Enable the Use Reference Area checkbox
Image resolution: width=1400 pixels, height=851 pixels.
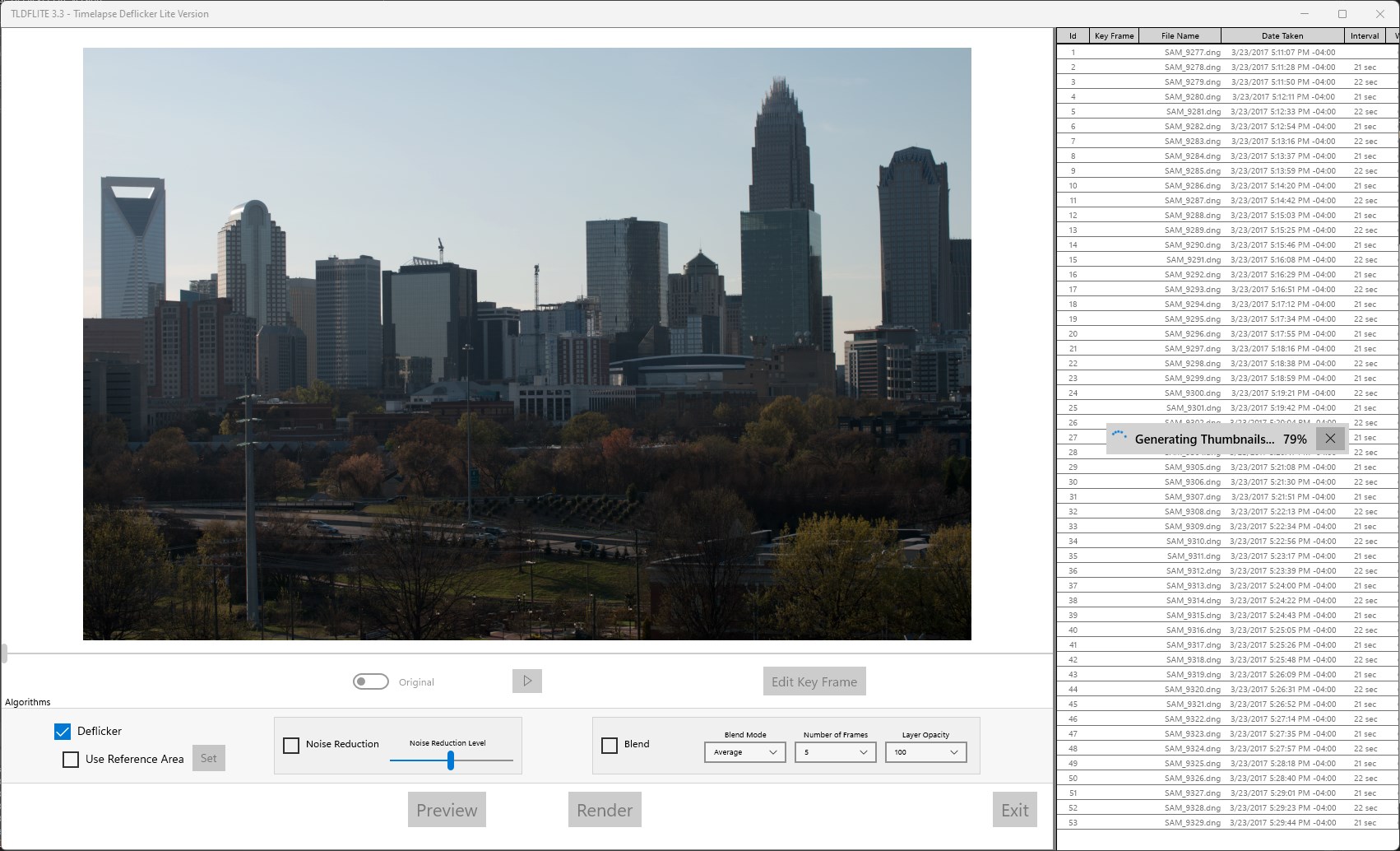(x=71, y=759)
